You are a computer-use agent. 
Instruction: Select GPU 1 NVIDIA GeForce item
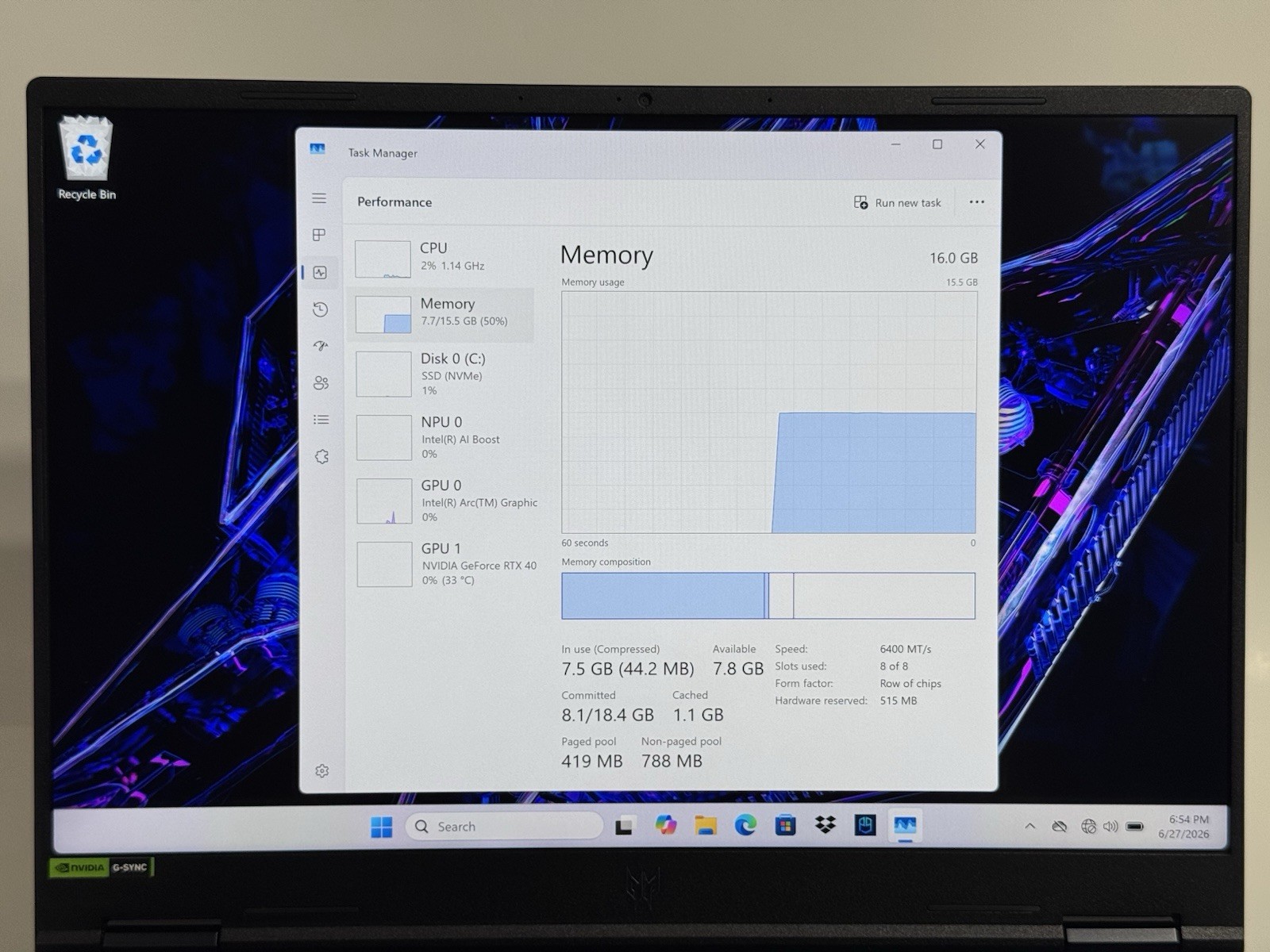point(444,564)
